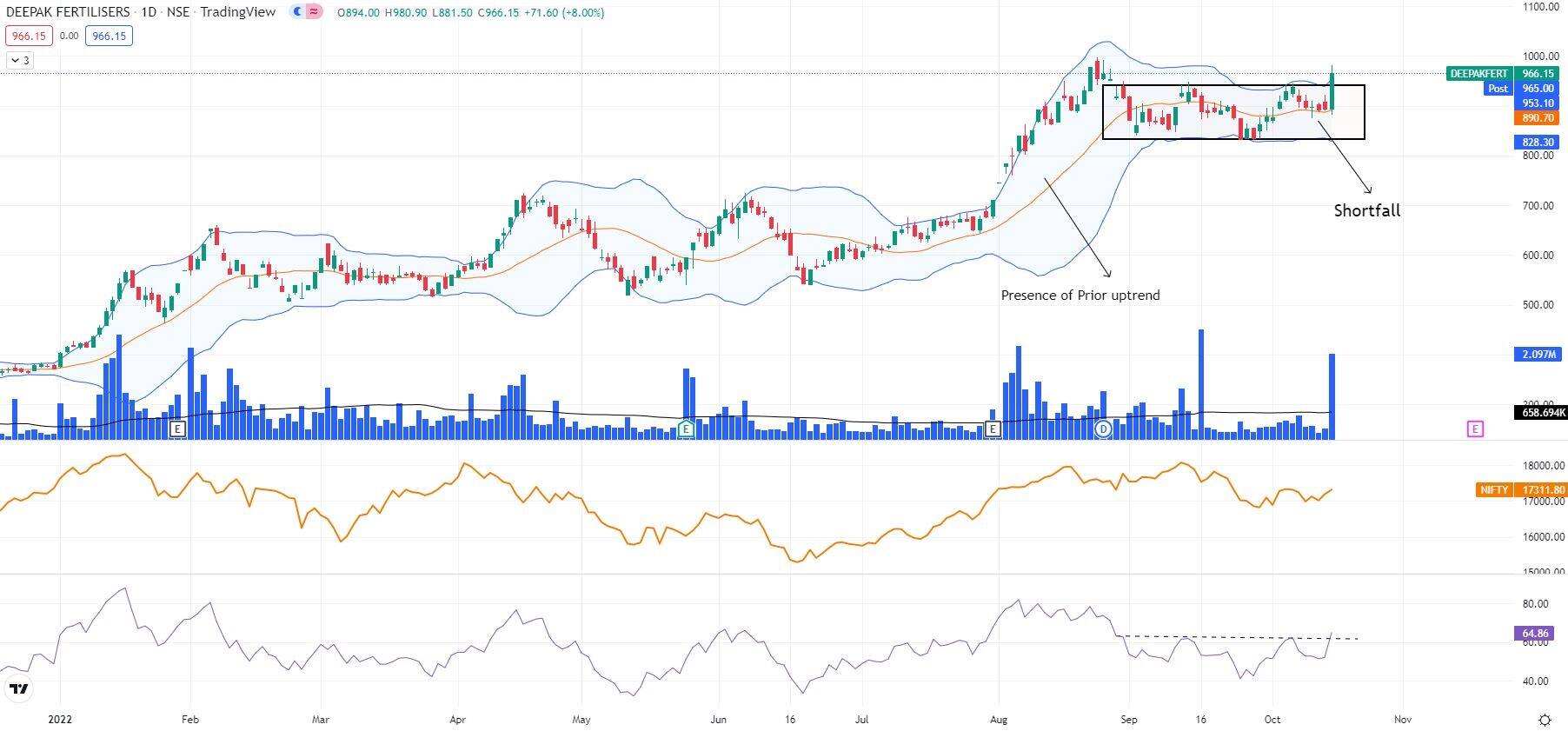The image size is (1568, 731).
Task: Click the 700.00 price axis label
Action: click(x=1538, y=206)
